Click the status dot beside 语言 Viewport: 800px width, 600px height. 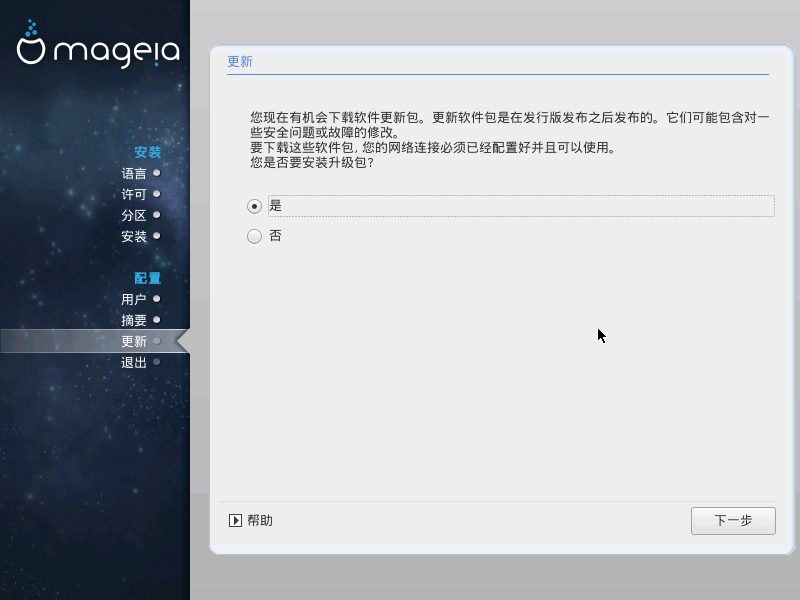[157, 173]
